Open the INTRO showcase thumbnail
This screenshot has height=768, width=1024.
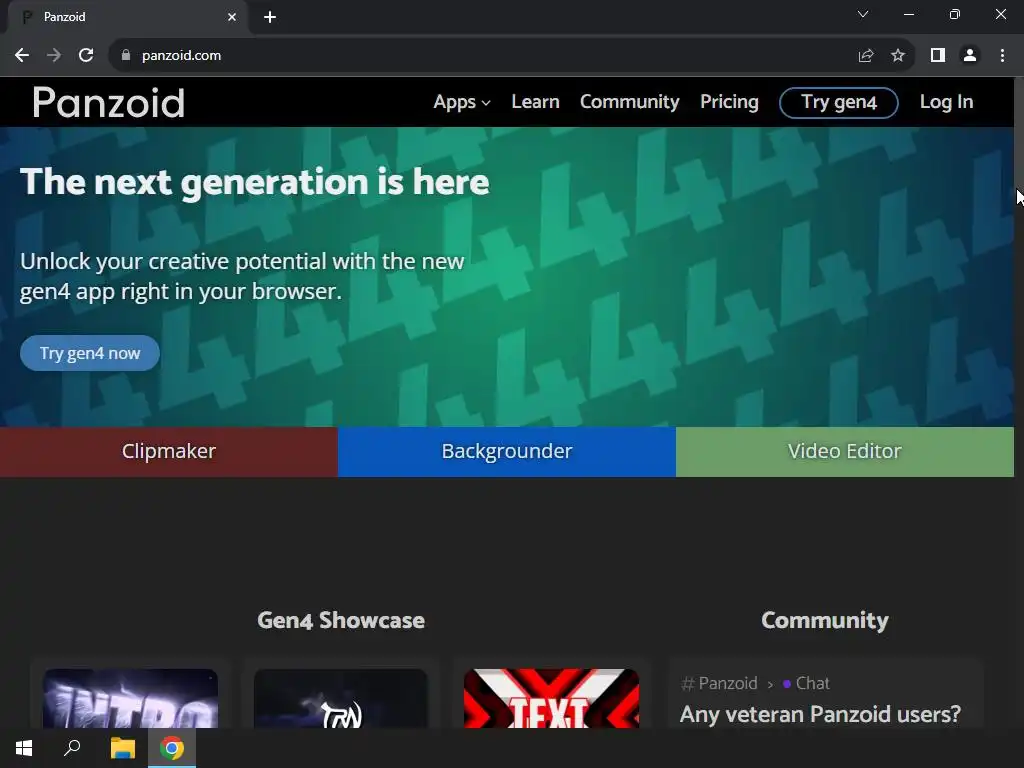[x=130, y=698]
